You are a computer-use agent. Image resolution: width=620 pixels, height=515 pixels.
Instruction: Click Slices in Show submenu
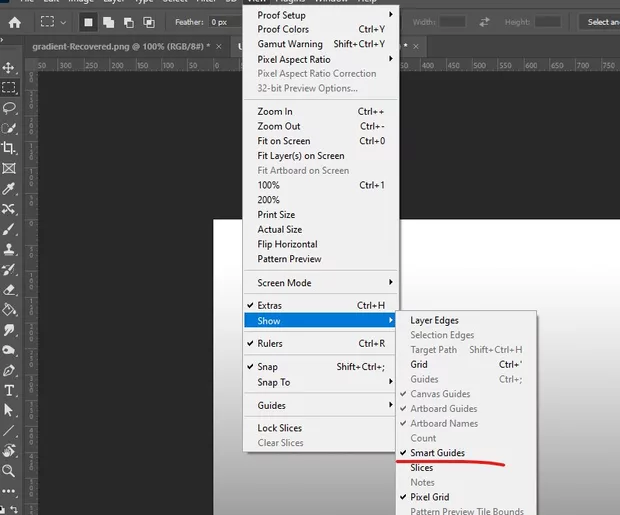pos(466,468)
